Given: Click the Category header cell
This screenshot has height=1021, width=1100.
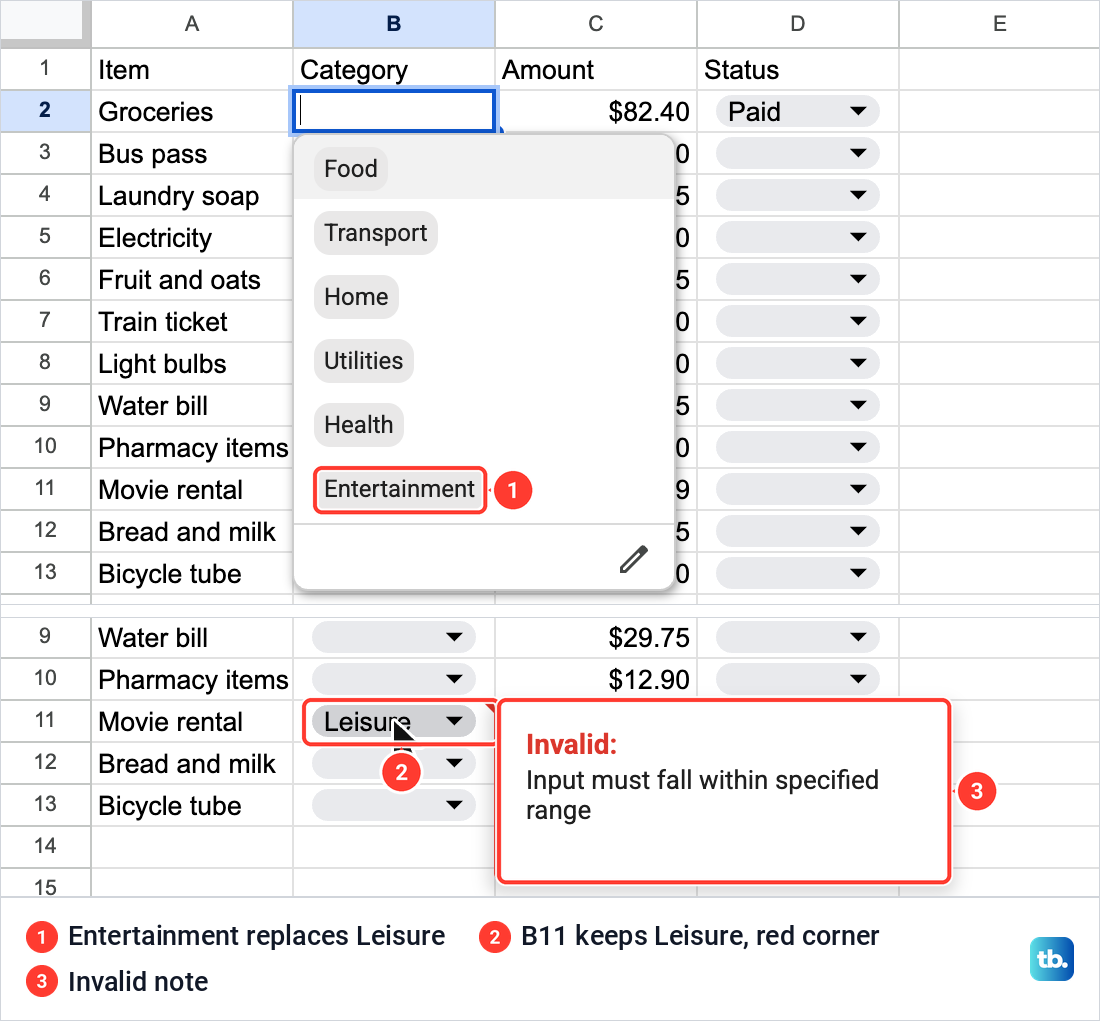Looking at the screenshot, I should 394,69.
